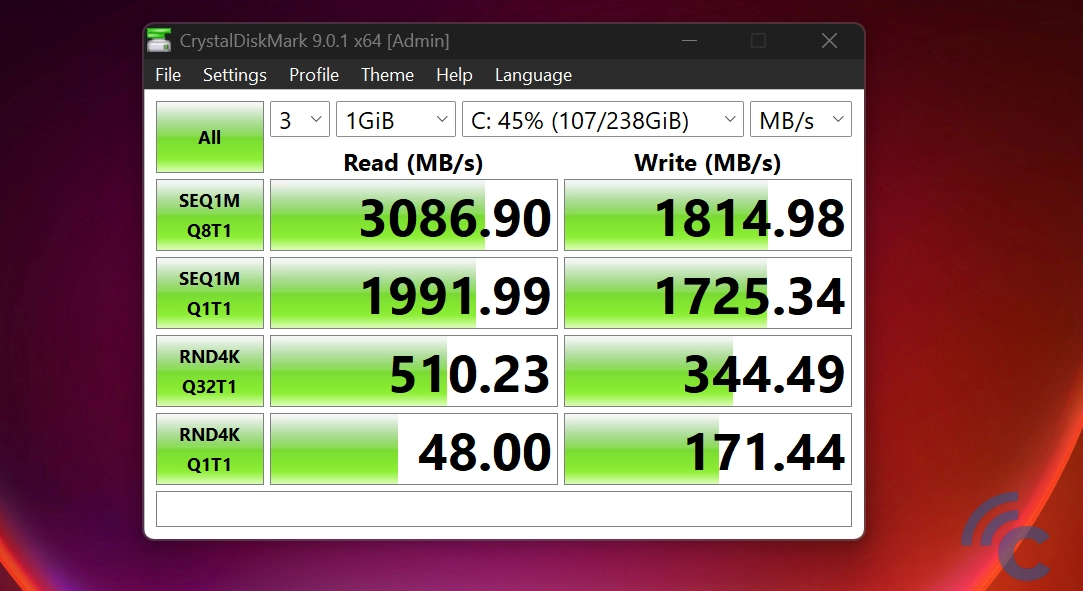Minimize the CrystalDiskMark window
Image resolution: width=1083 pixels, height=591 pixels.
pyautogui.click(x=689, y=41)
